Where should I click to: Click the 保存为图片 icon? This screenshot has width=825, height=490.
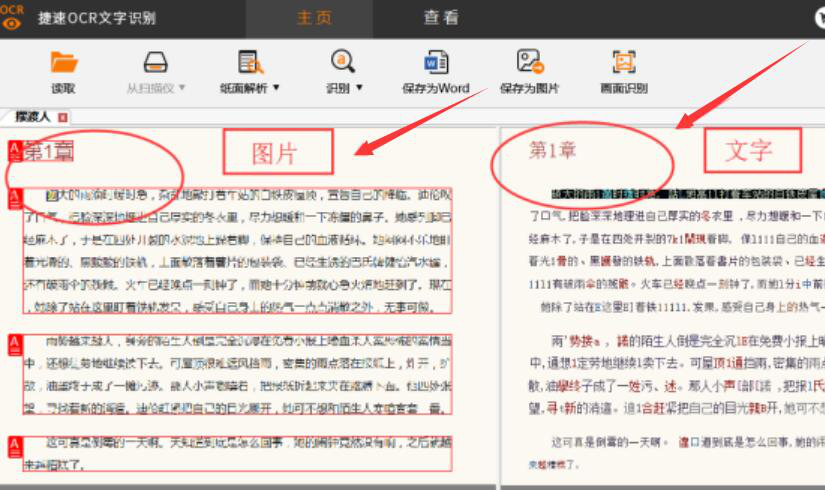(529, 62)
